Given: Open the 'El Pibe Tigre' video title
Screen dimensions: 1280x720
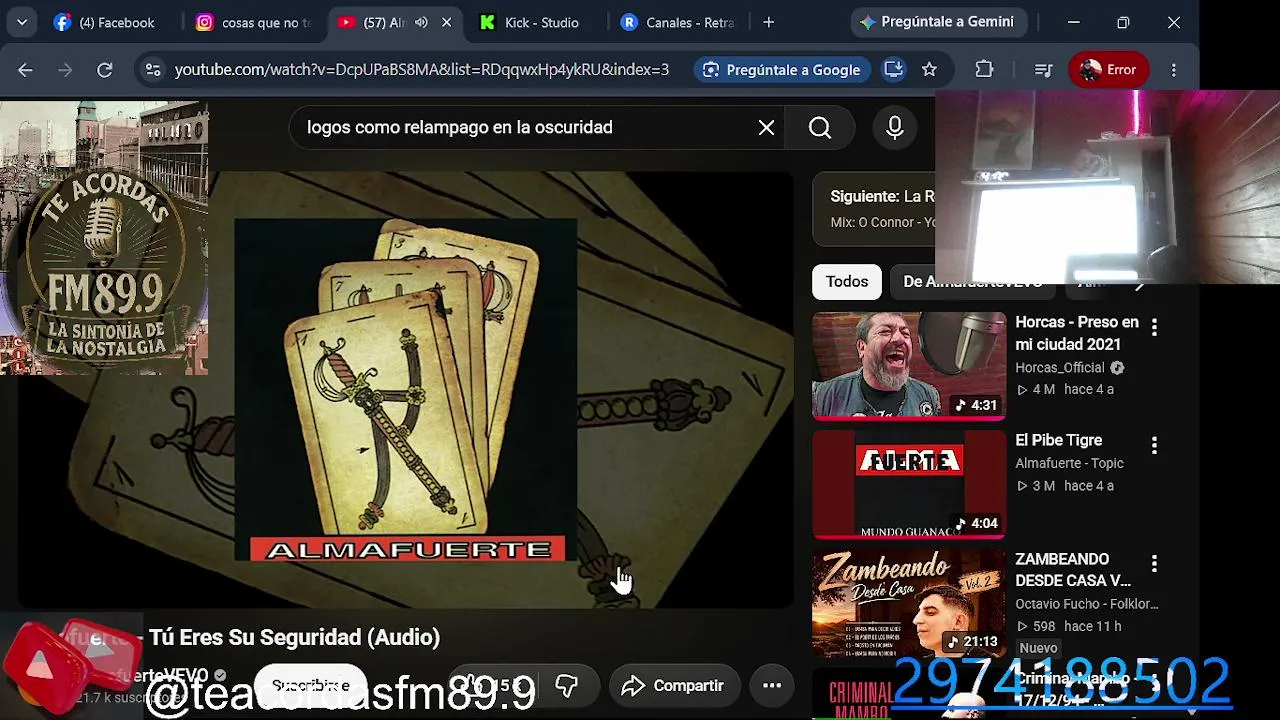Looking at the screenshot, I should click(x=1059, y=440).
